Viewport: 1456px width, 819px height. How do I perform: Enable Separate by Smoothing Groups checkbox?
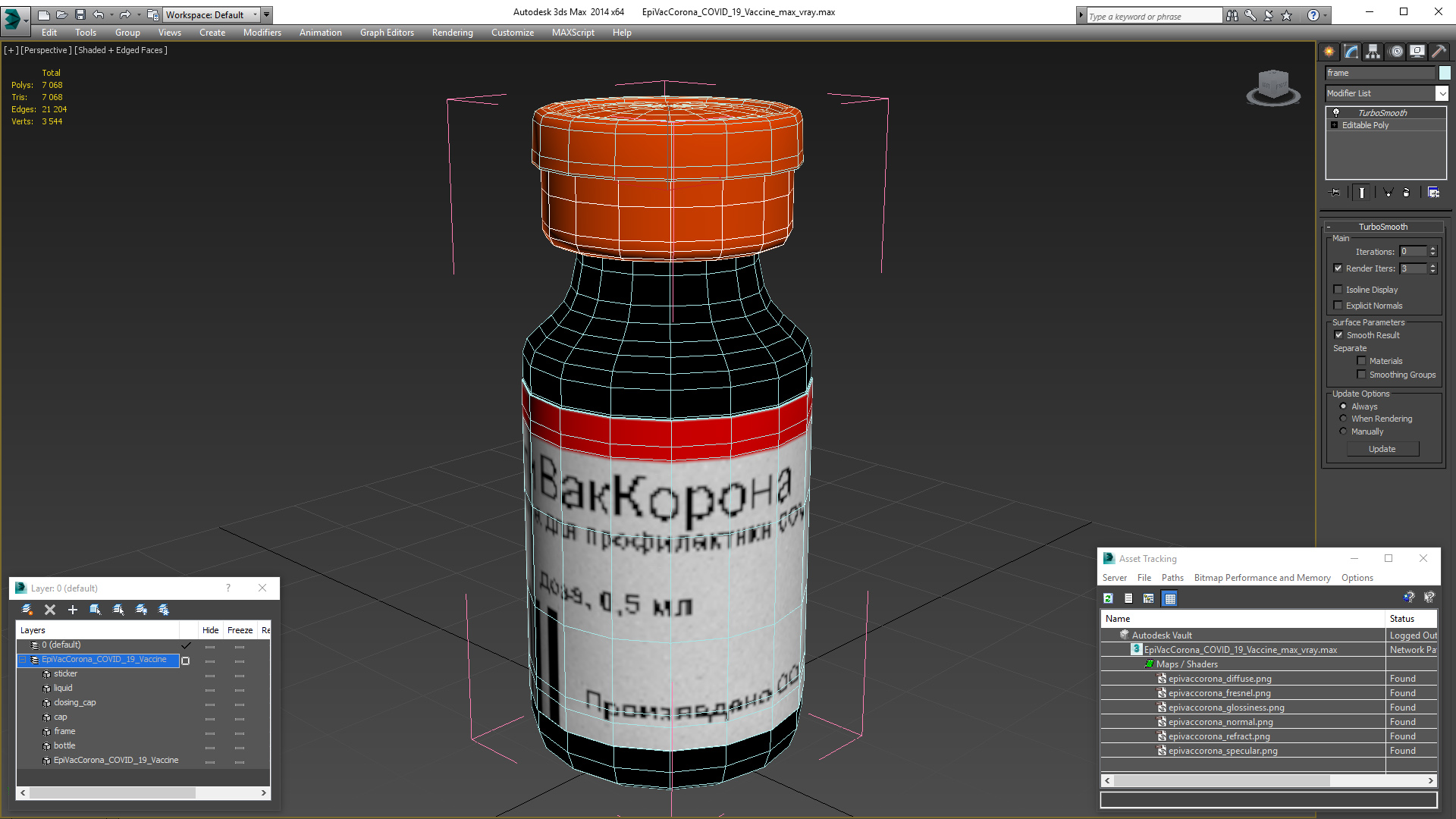click(x=1362, y=374)
